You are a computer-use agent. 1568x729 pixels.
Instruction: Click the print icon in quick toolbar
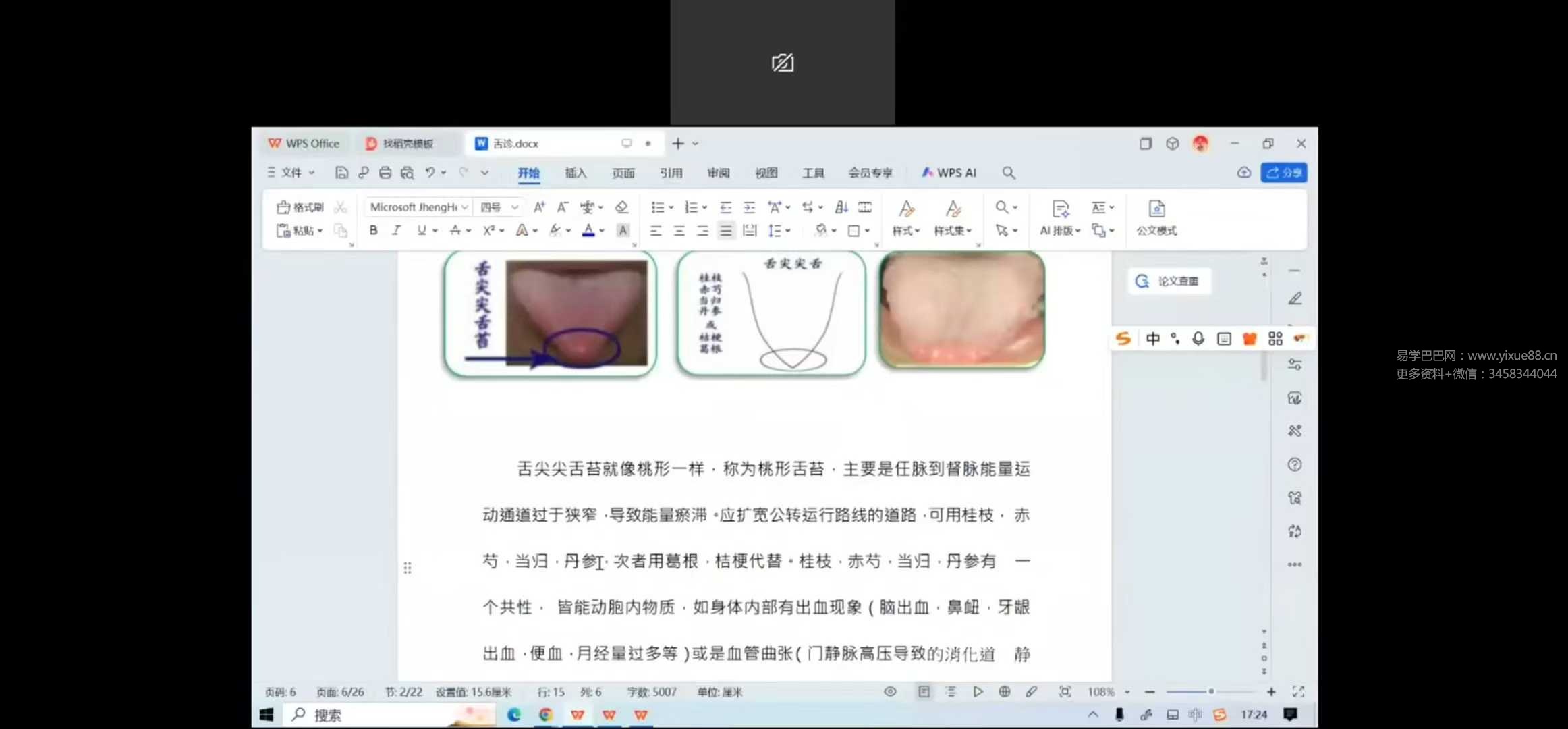click(x=385, y=173)
